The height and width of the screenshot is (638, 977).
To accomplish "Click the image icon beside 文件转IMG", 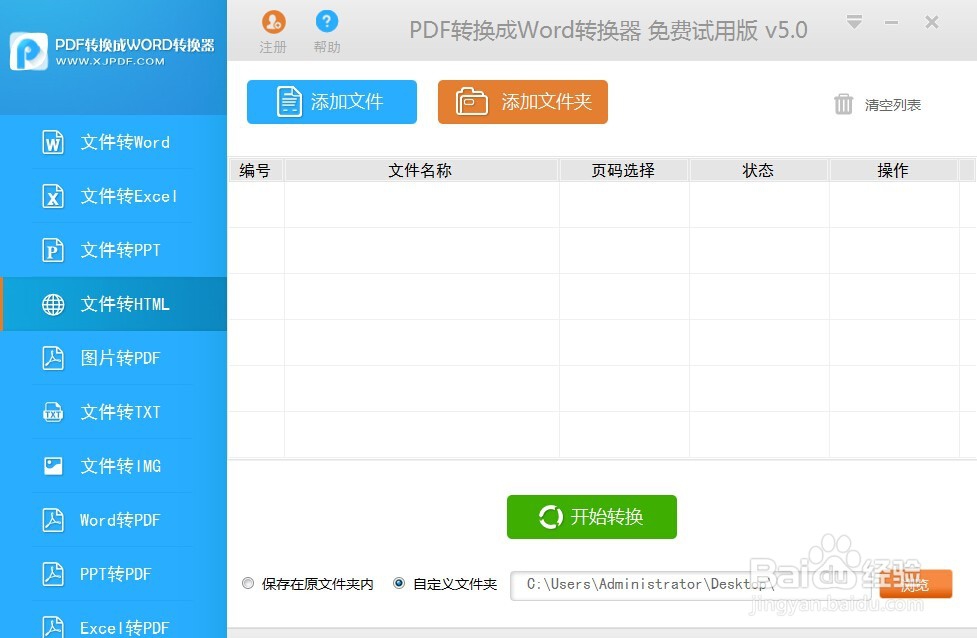I will tap(53, 466).
